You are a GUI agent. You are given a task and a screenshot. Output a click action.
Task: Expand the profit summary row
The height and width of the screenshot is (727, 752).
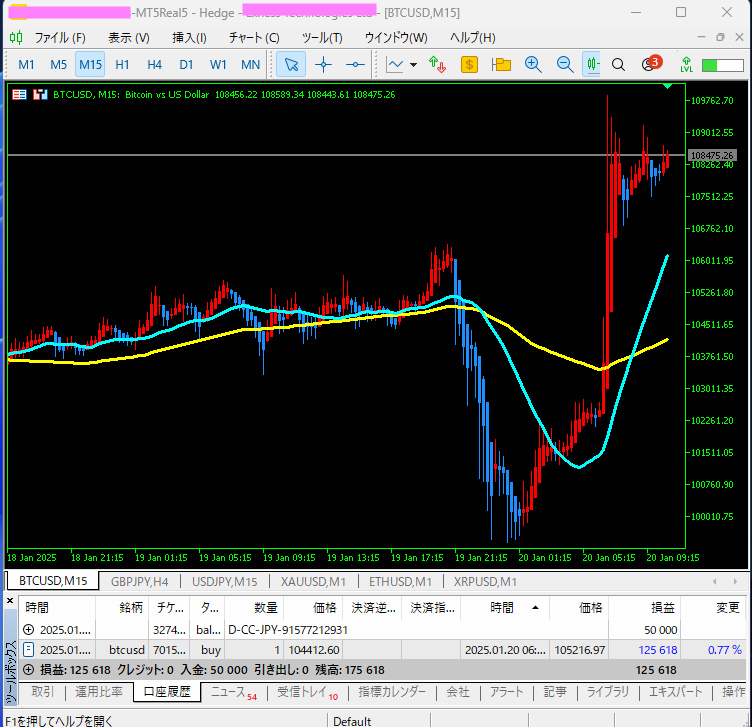pyautogui.click(x=28, y=669)
